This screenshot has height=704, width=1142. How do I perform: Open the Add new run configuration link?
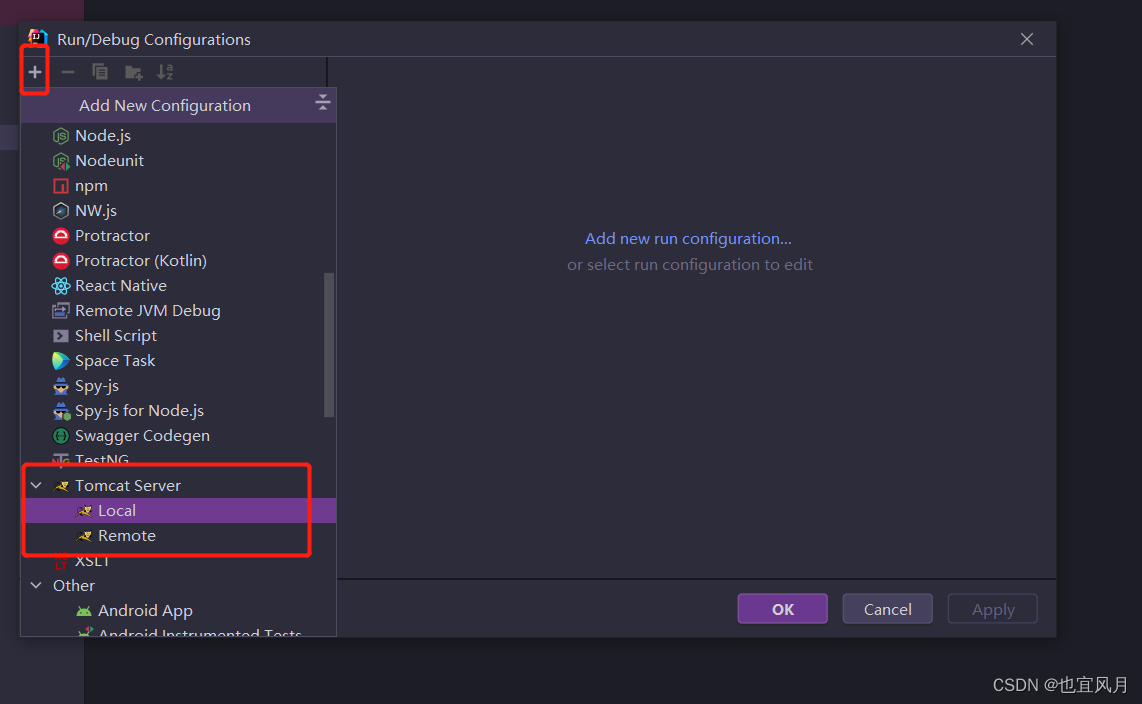pyautogui.click(x=688, y=239)
